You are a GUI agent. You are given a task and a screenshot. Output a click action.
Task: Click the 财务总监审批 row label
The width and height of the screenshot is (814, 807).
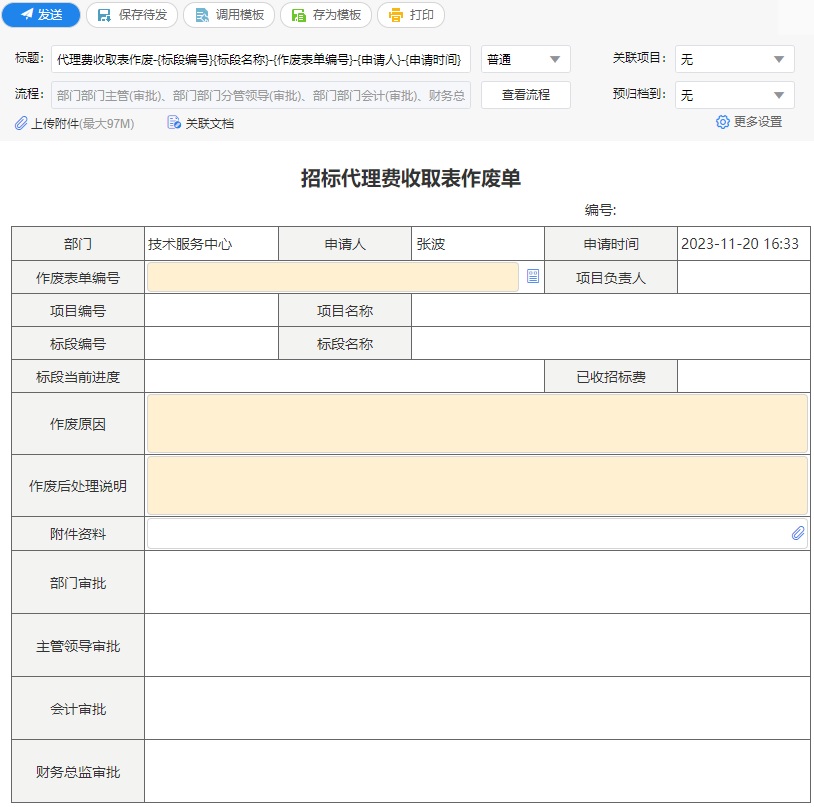pos(78,772)
